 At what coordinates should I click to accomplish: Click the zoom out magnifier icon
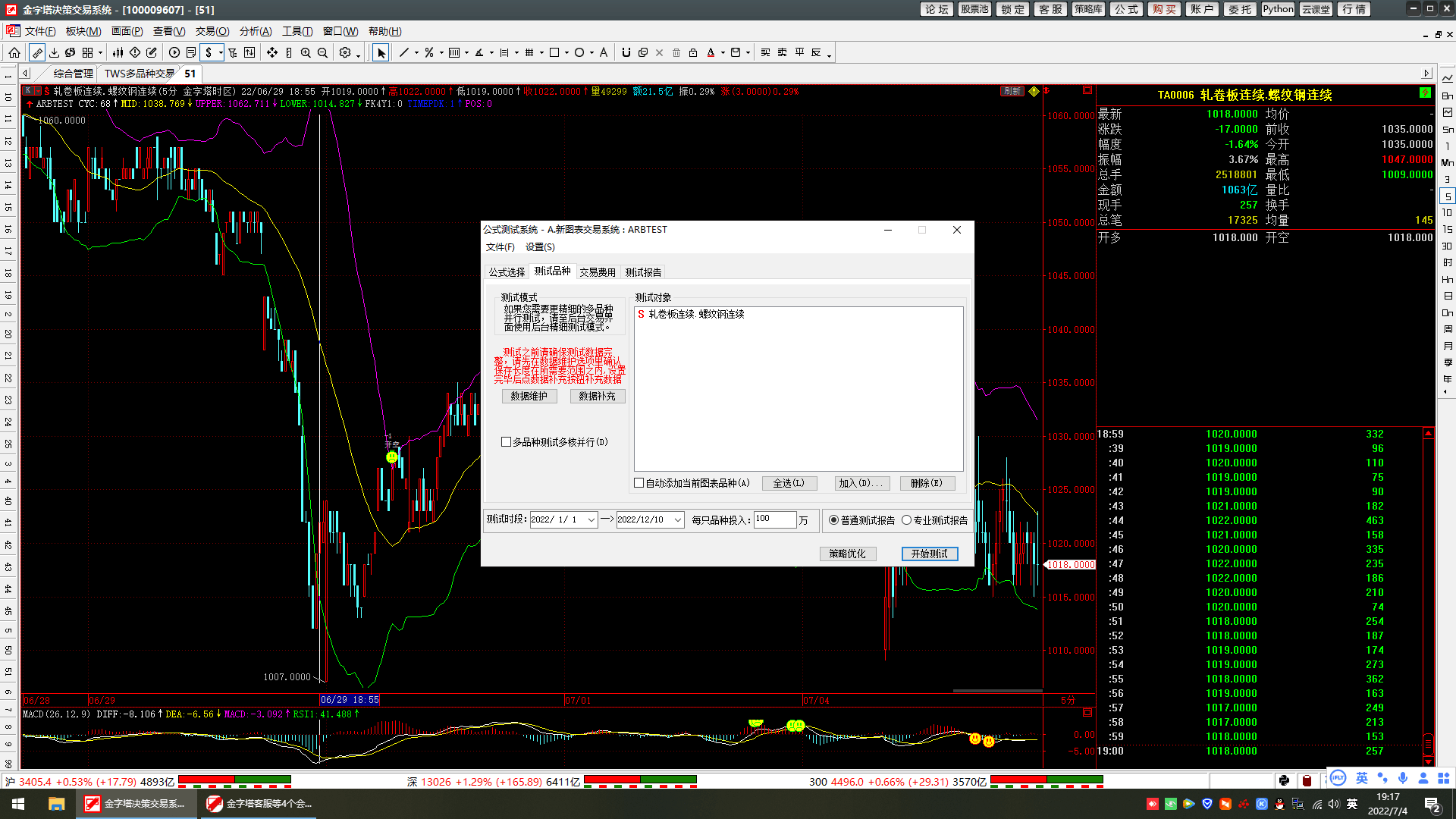coord(322,52)
